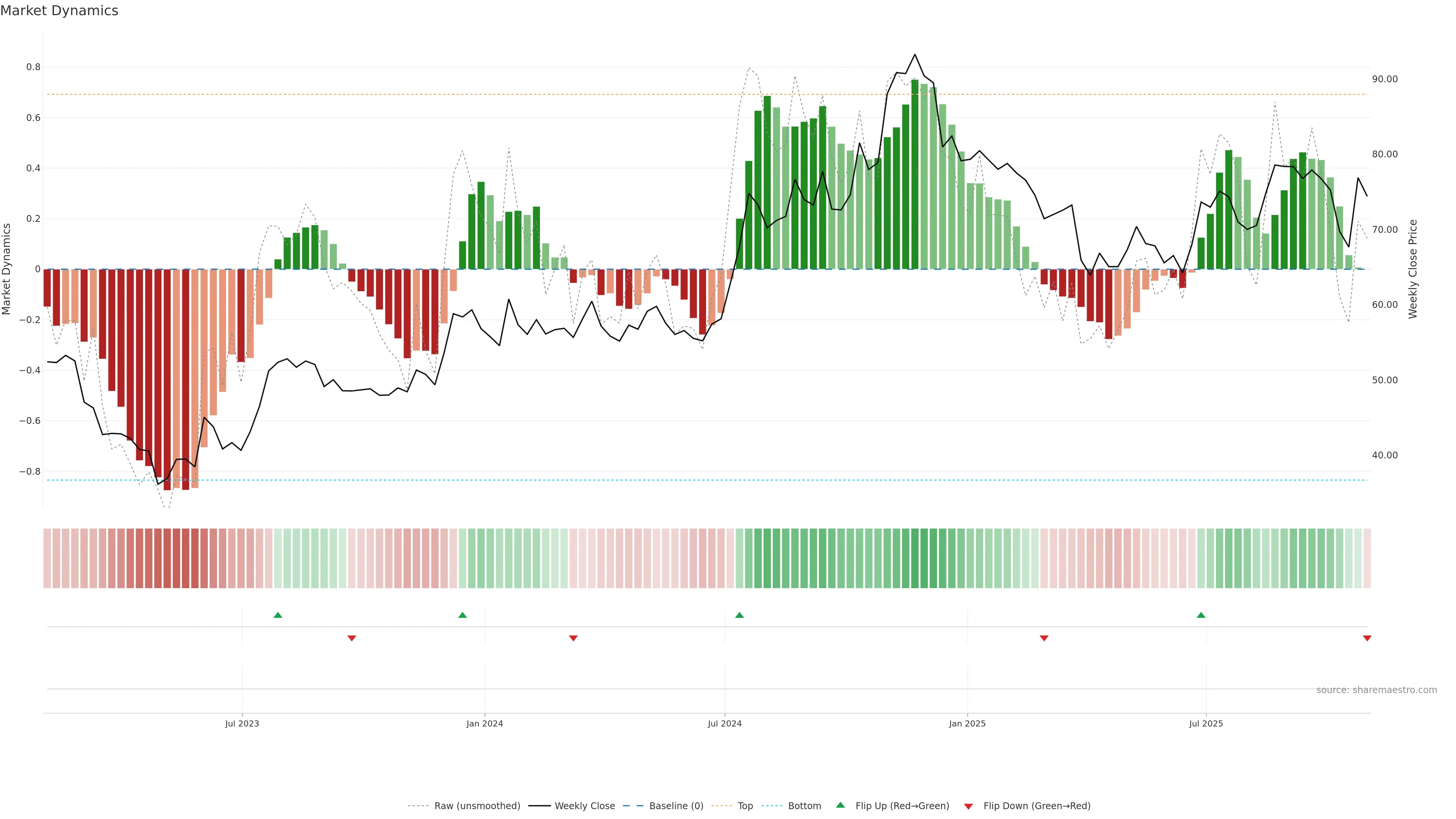Toggle the Weekly Close legend entry
This screenshot has height=819, width=1456.
(584, 806)
